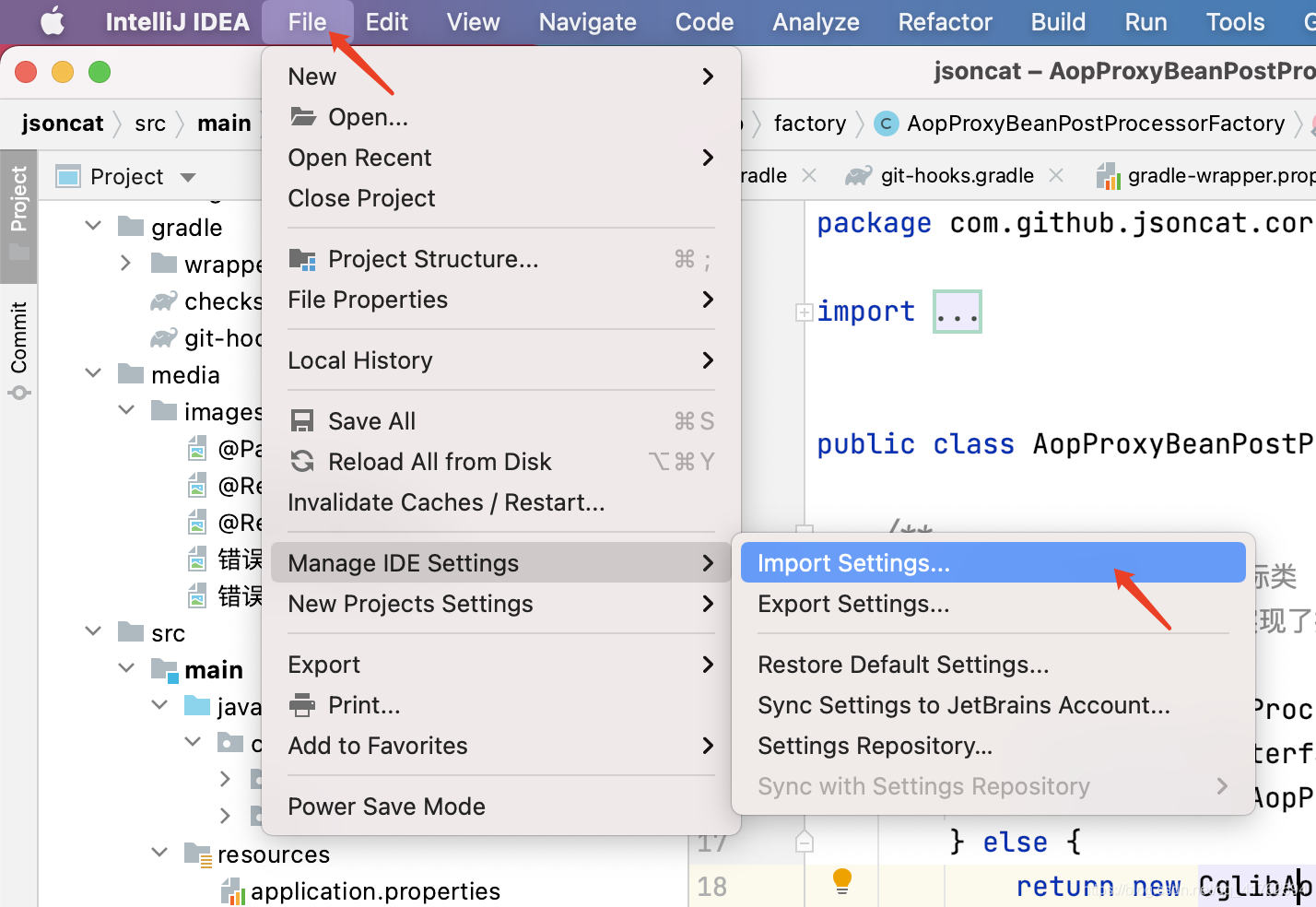Expand the New submenu

(501, 77)
